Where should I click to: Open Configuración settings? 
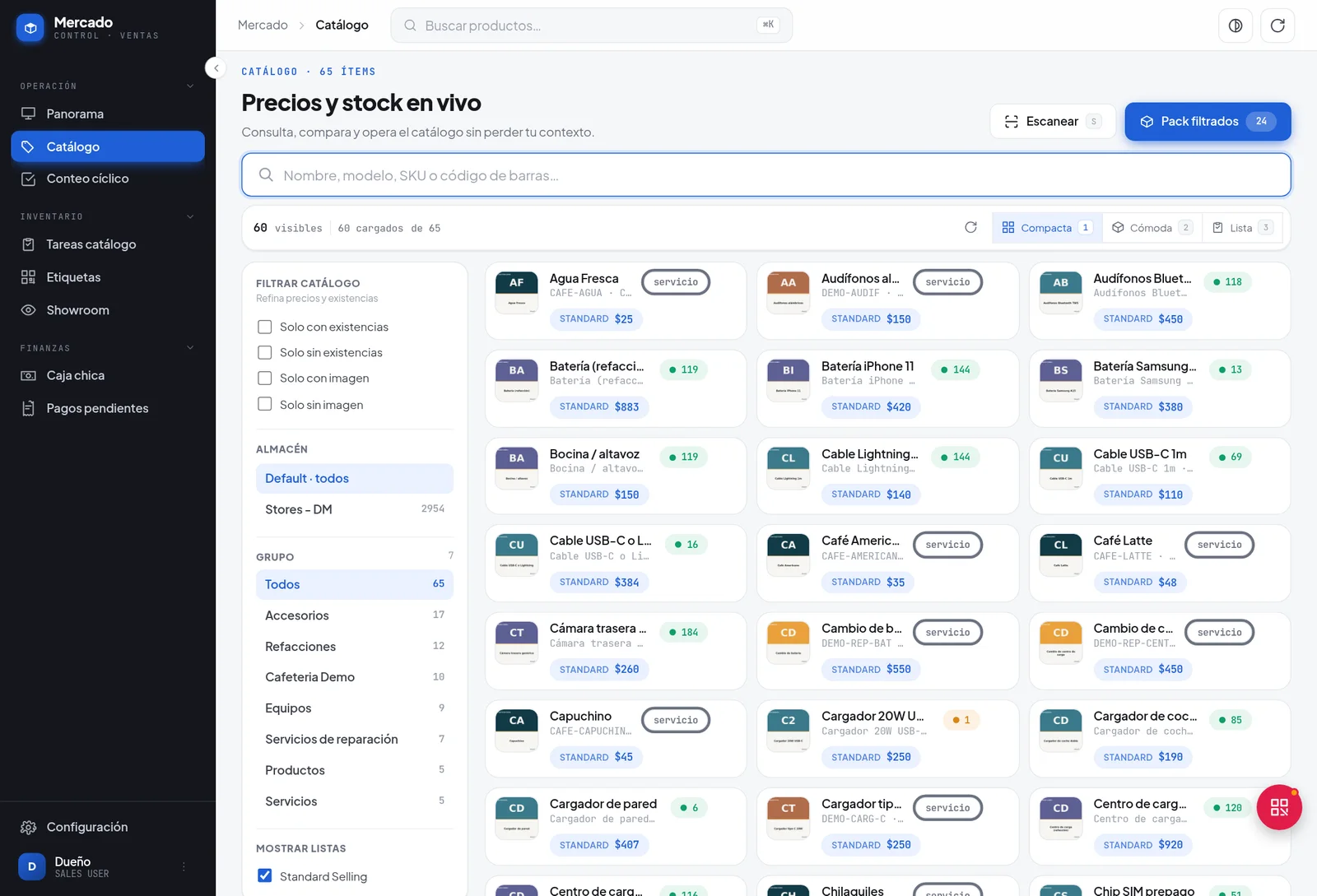click(x=108, y=827)
